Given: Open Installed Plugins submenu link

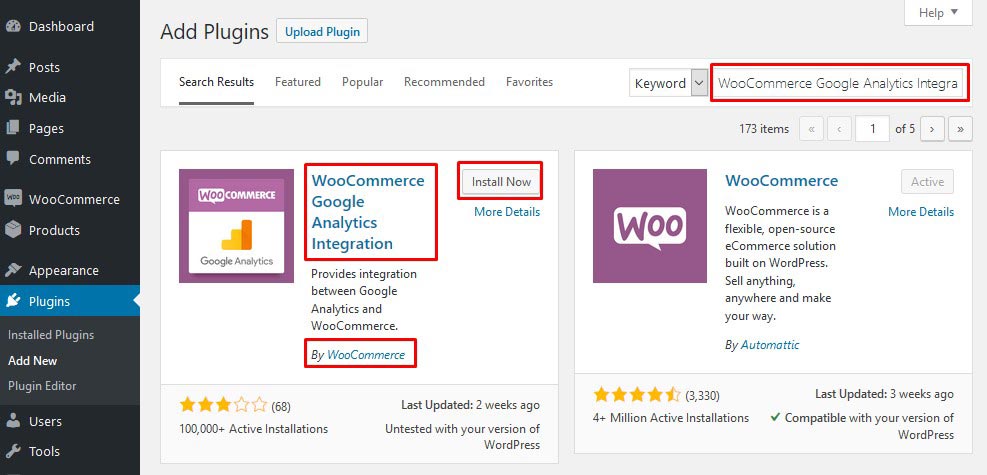Looking at the screenshot, I should 51,335.
